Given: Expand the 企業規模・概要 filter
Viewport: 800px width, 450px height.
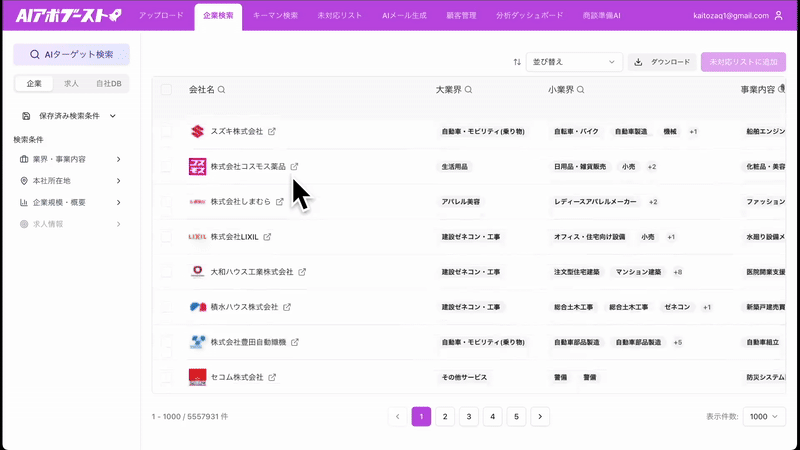Looking at the screenshot, I should [71, 203].
